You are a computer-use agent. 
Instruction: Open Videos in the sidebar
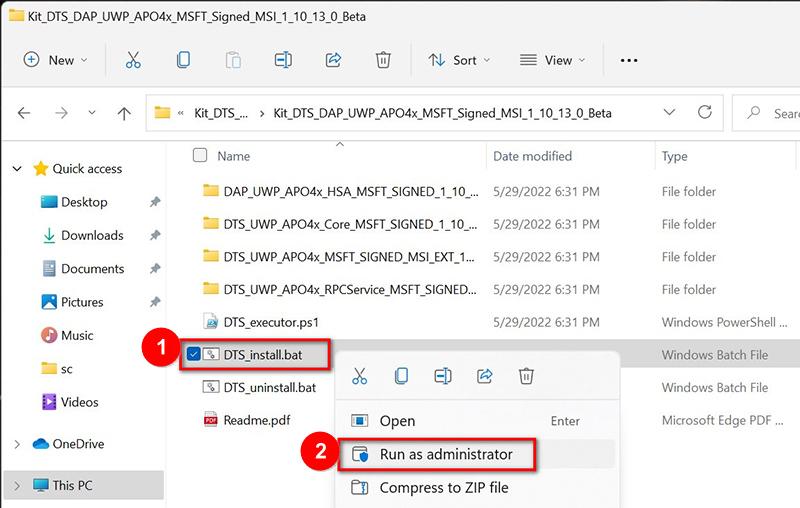tap(80, 402)
